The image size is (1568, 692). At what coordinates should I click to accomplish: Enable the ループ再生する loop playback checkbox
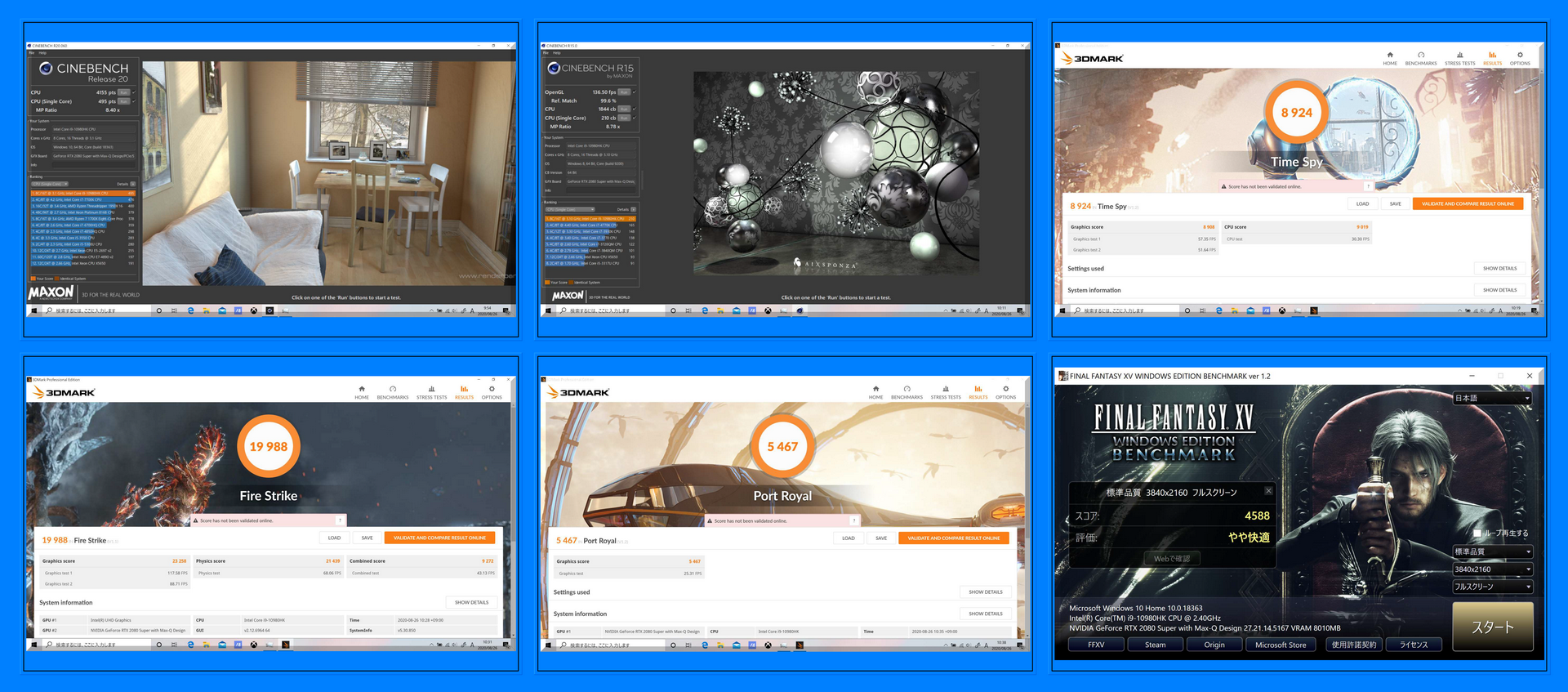tap(1477, 534)
